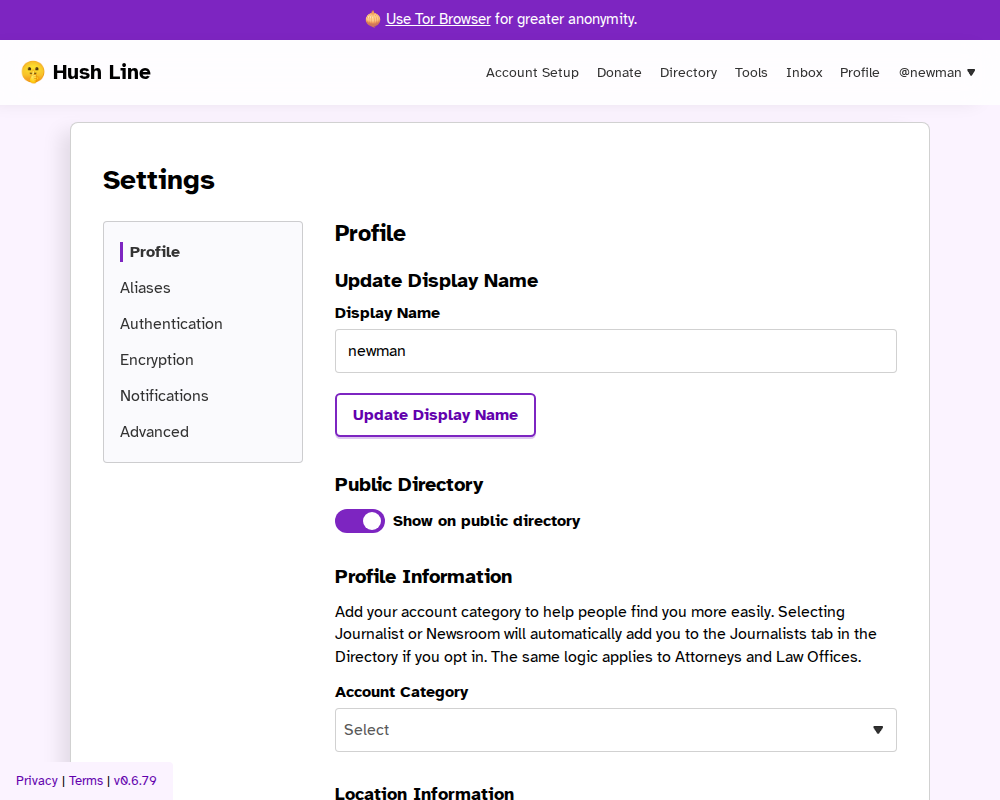Viewport: 1000px width, 800px height.
Task: Expand the Account Category select dropdown
Action: (615, 730)
